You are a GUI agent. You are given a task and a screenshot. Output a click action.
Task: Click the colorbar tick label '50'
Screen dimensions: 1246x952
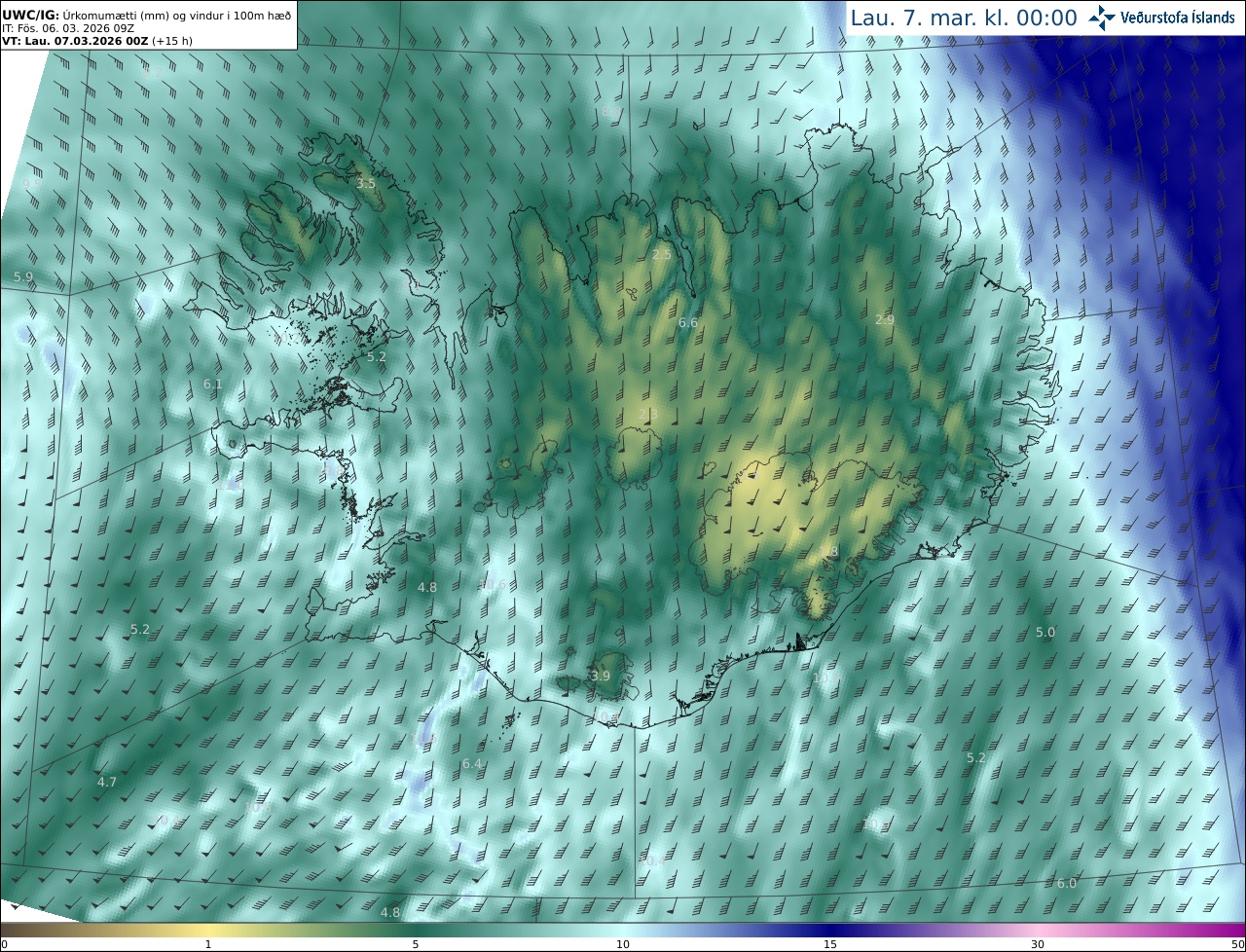1237,944
